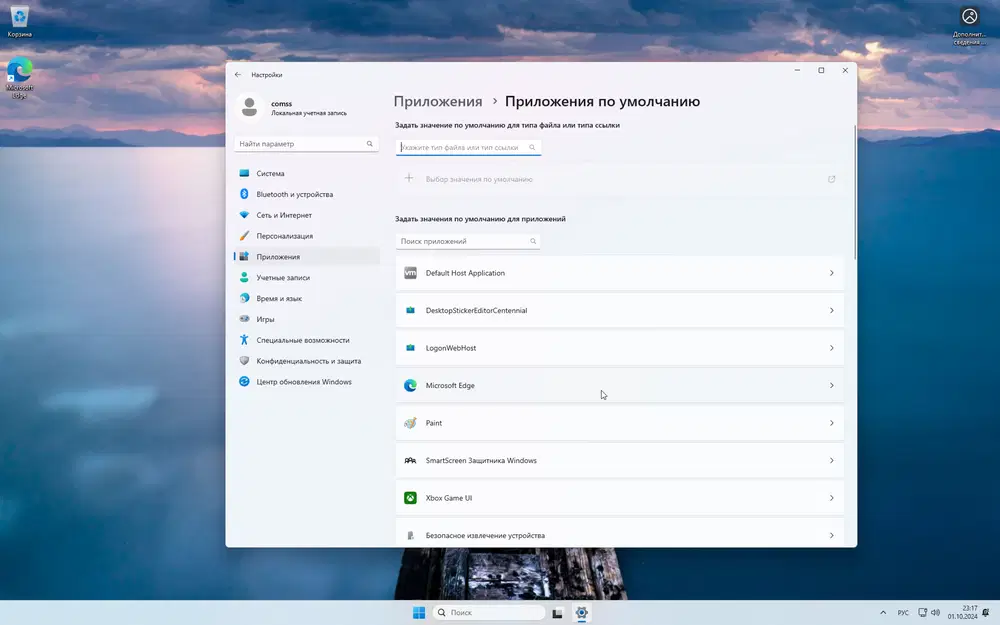Click the Сеть и Интернет Wi-Fi icon
1000x625 pixels.
pos(244,215)
